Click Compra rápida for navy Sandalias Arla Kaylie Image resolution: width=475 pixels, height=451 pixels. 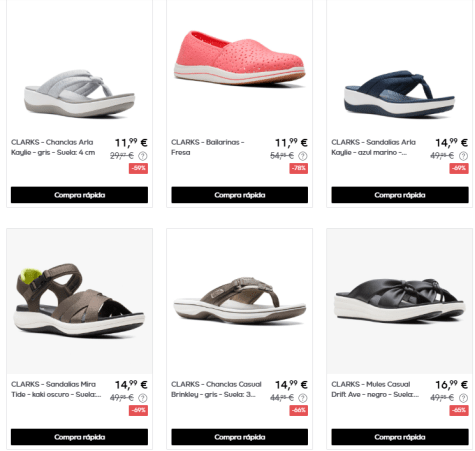400,195
